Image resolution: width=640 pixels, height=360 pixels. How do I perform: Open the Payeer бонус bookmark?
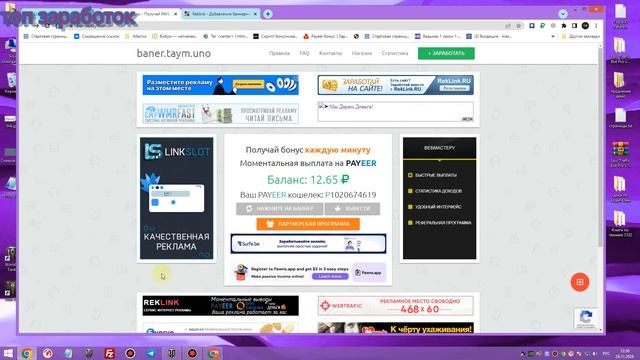[325, 36]
